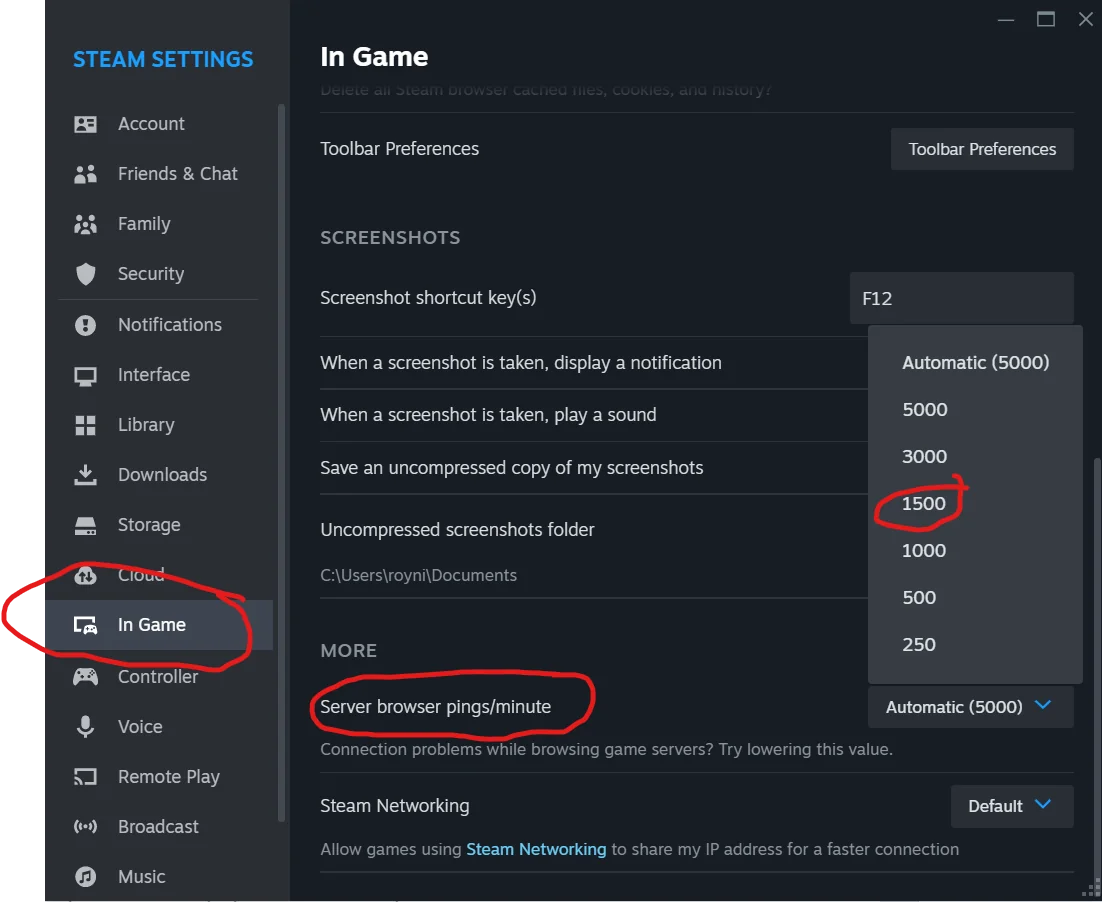Click 'When a screenshot is taken, play a sound'
Viewport: 1102px width, 902px height.
(x=488, y=415)
